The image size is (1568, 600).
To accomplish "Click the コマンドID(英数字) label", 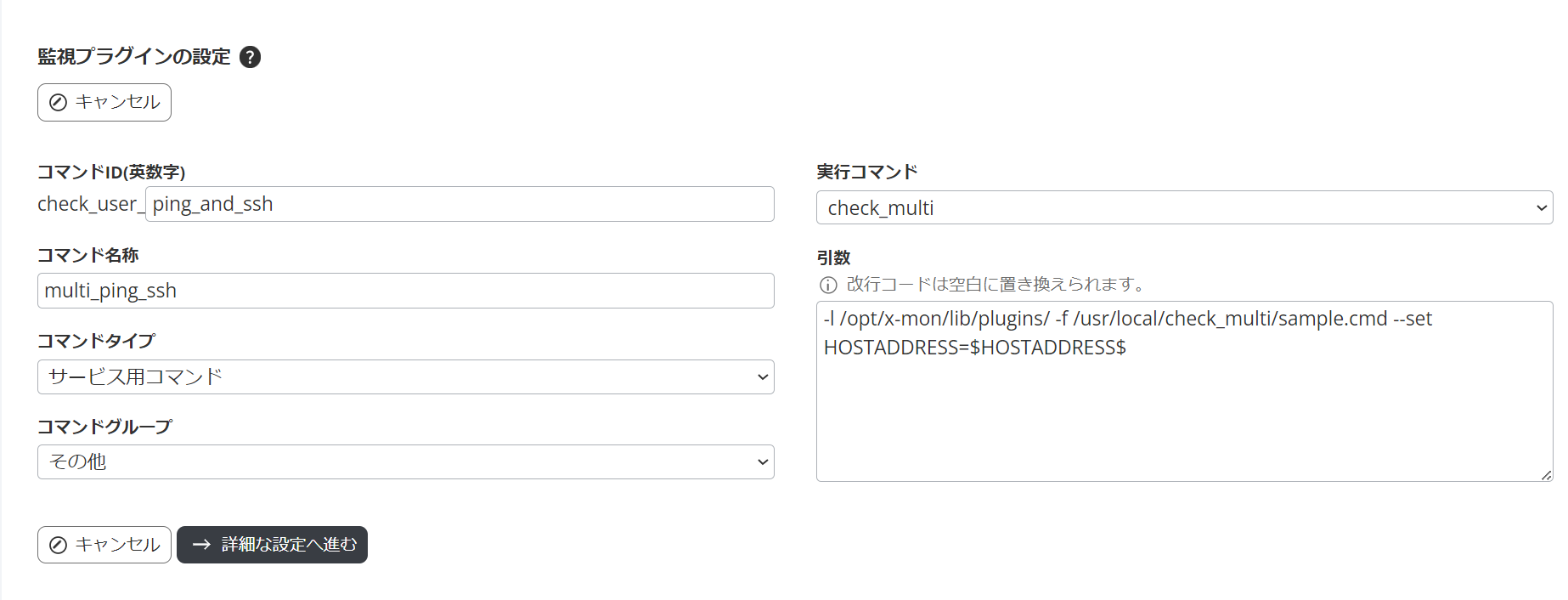I will click(x=111, y=173).
